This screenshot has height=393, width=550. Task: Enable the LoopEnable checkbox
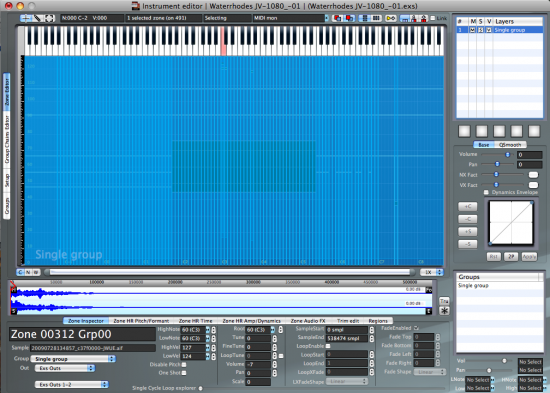tap(328, 346)
